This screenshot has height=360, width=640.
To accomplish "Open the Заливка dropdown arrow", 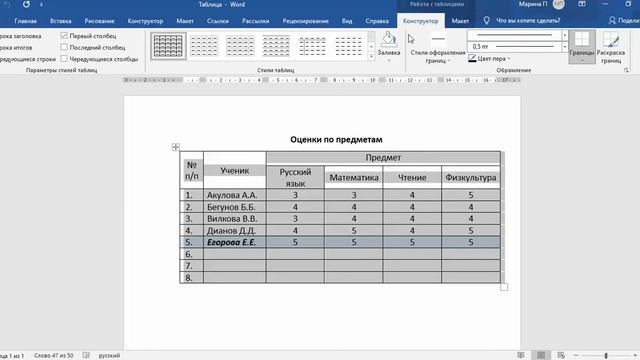I will (389, 60).
